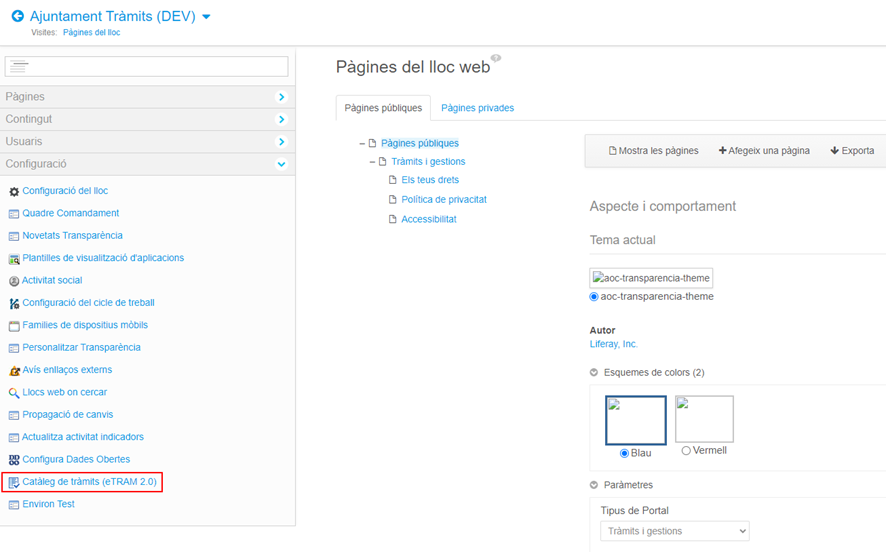Open the Liferay, Inc. author link
886x552 pixels.
click(613, 344)
